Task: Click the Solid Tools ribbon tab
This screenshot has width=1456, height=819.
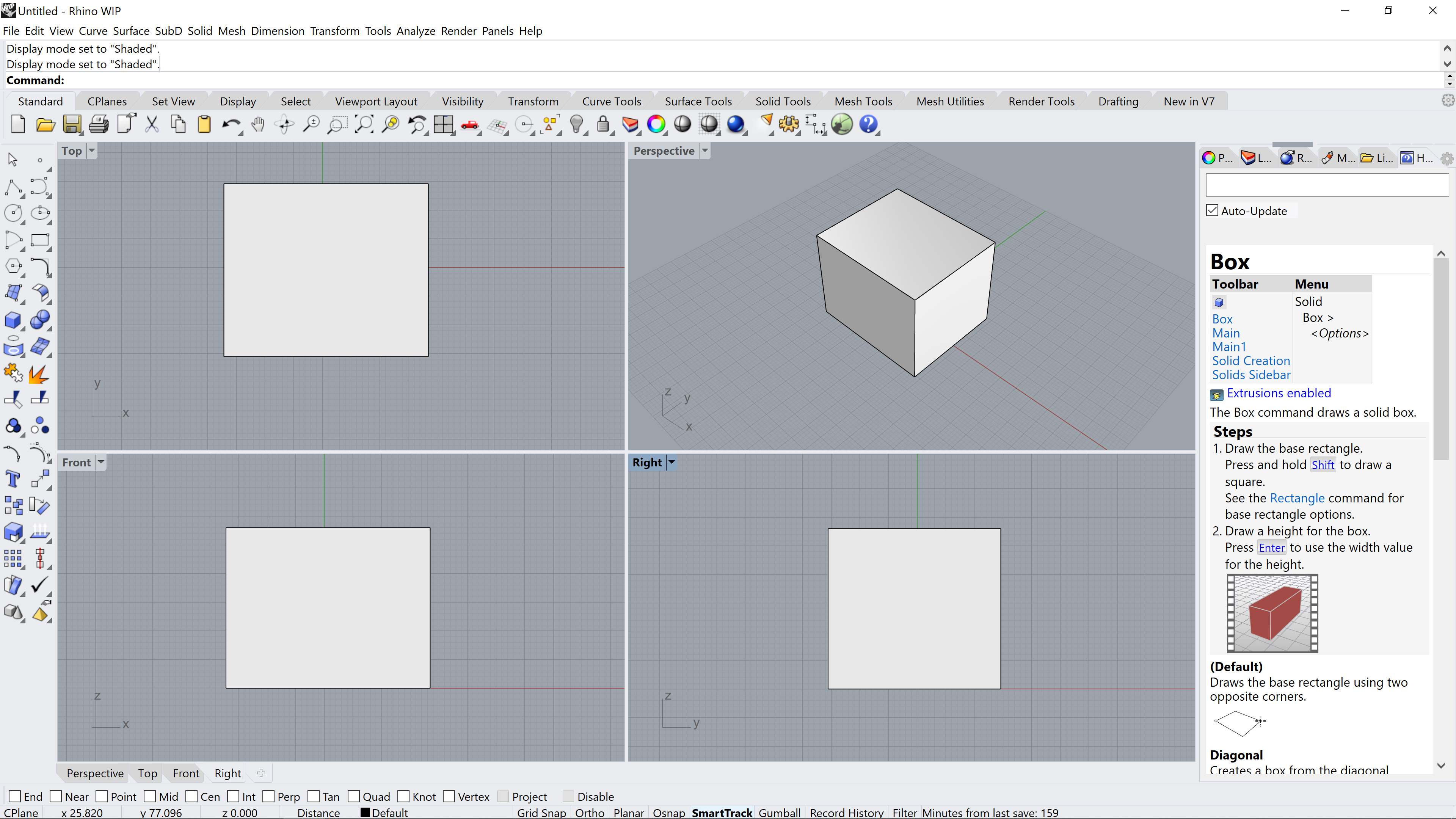Action: pyautogui.click(x=783, y=100)
